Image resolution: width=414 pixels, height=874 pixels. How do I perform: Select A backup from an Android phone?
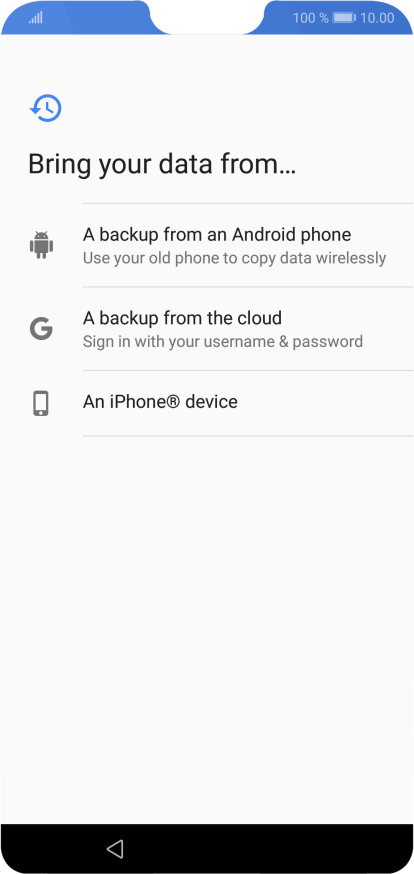click(248, 245)
